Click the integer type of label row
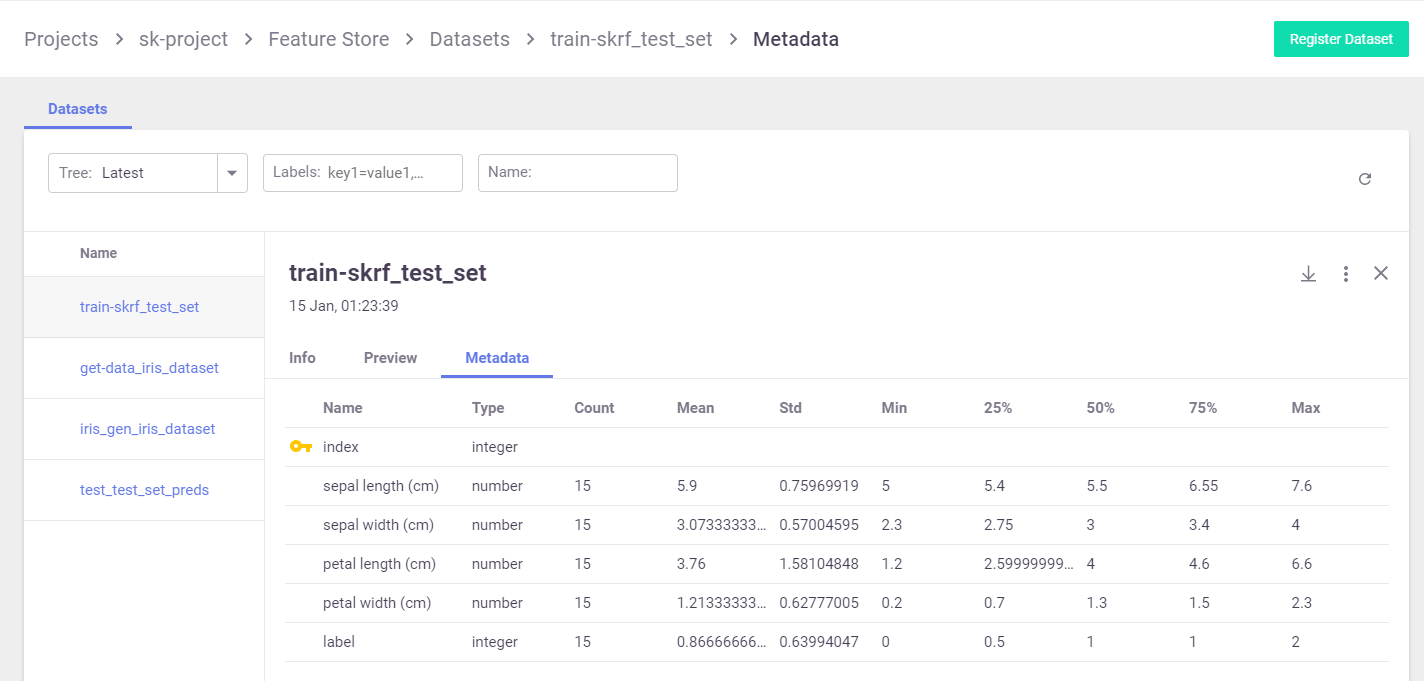 [x=495, y=642]
